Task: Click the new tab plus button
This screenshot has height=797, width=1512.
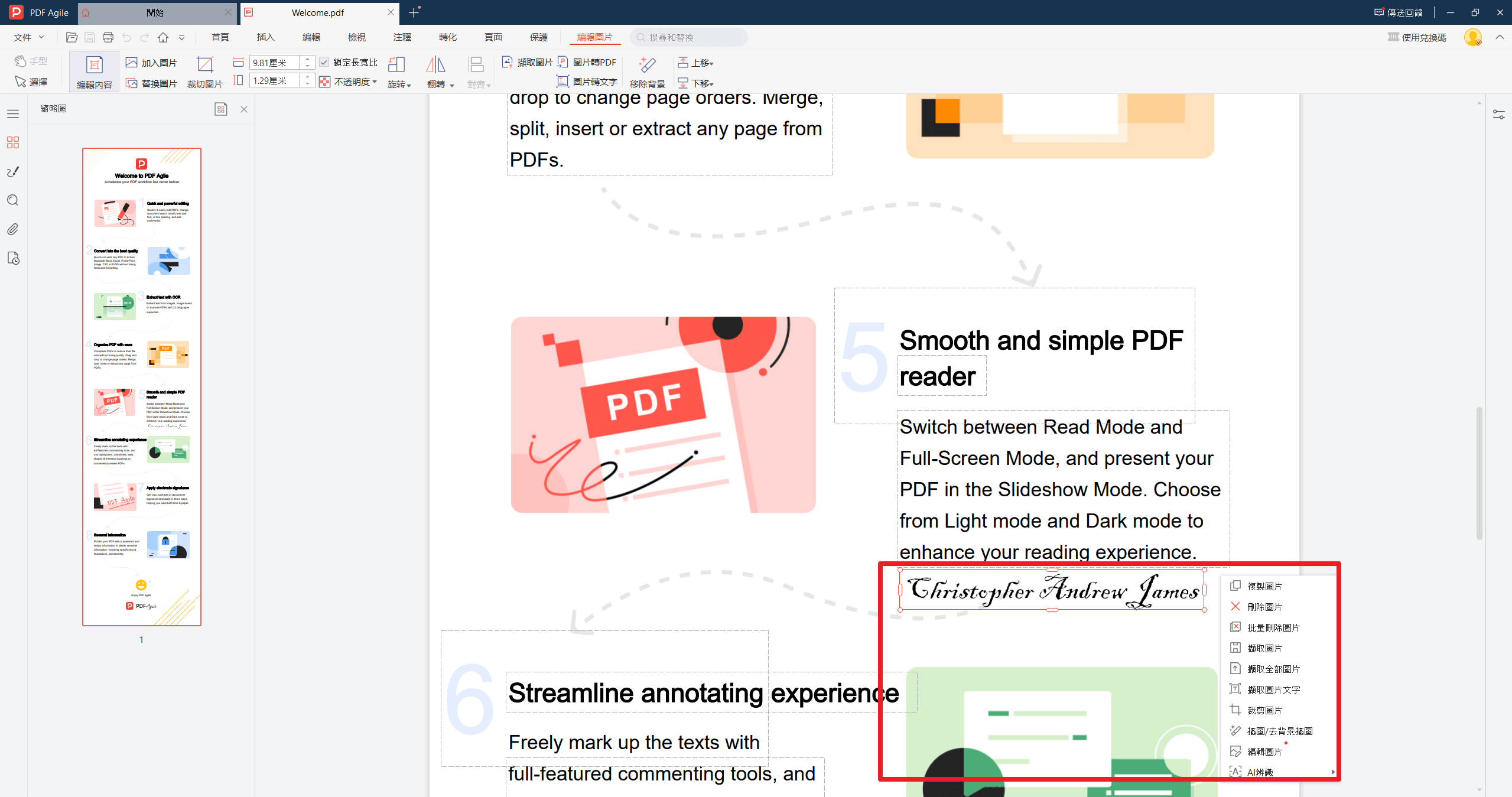Action: click(x=414, y=12)
